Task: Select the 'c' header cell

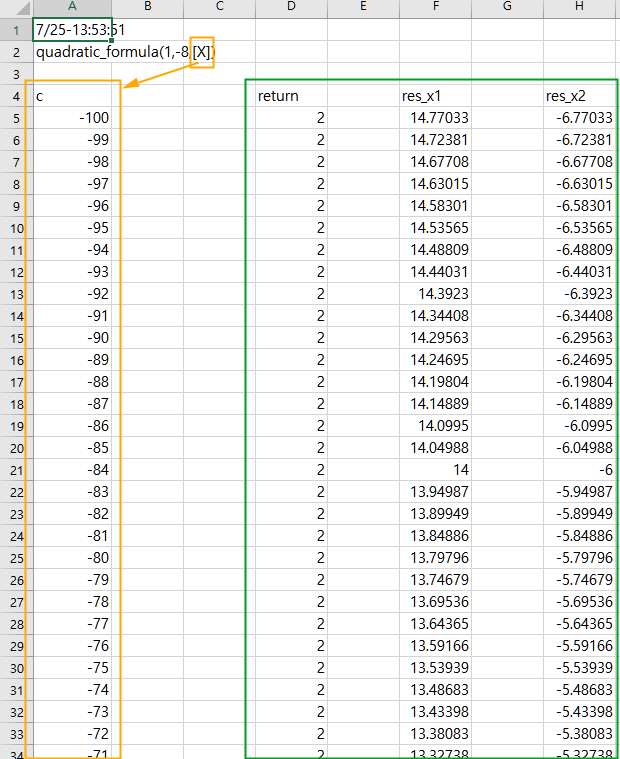Action: tap(72, 96)
